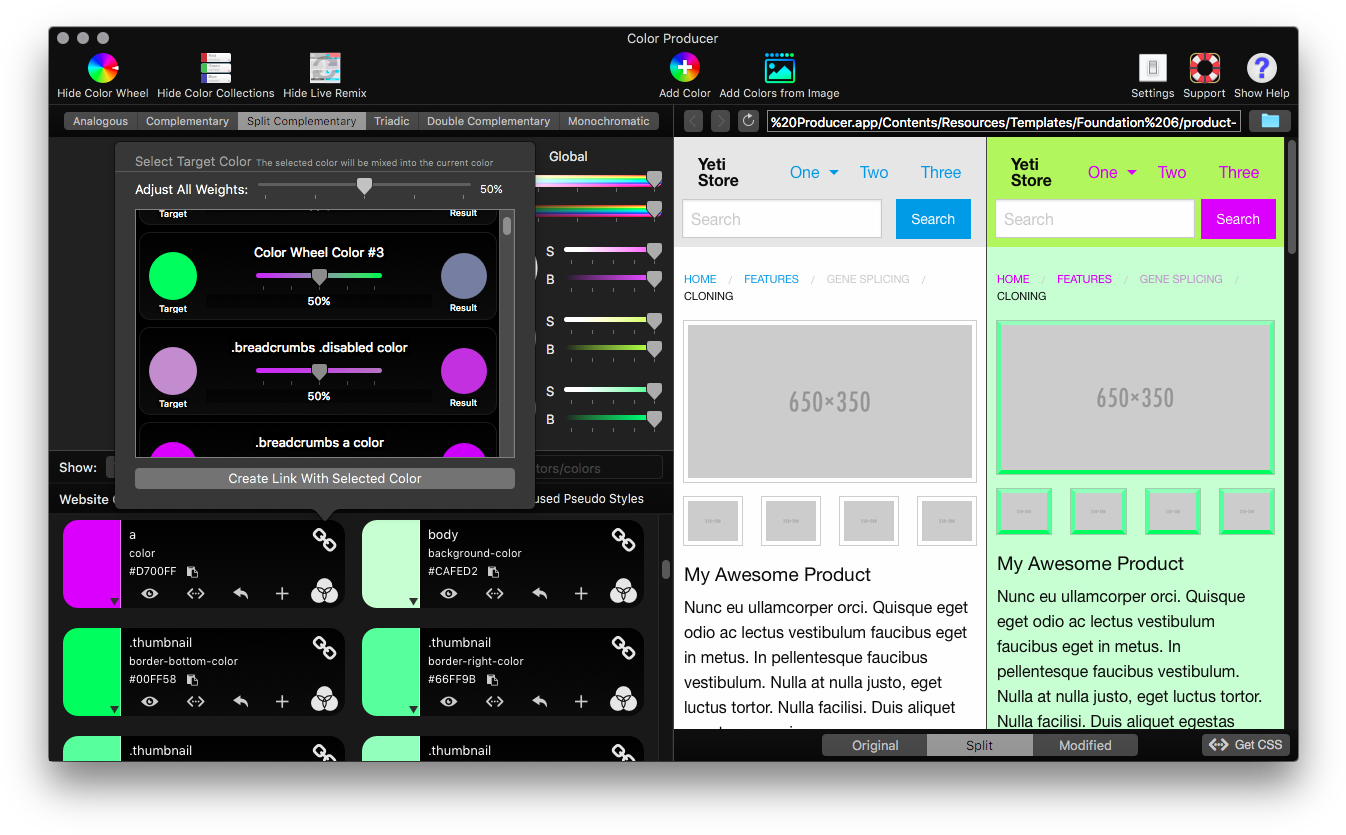Click Create Link With Selected Color button
Image resolution: width=1346 pixels, height=835 pixels.
pos(325,478)
